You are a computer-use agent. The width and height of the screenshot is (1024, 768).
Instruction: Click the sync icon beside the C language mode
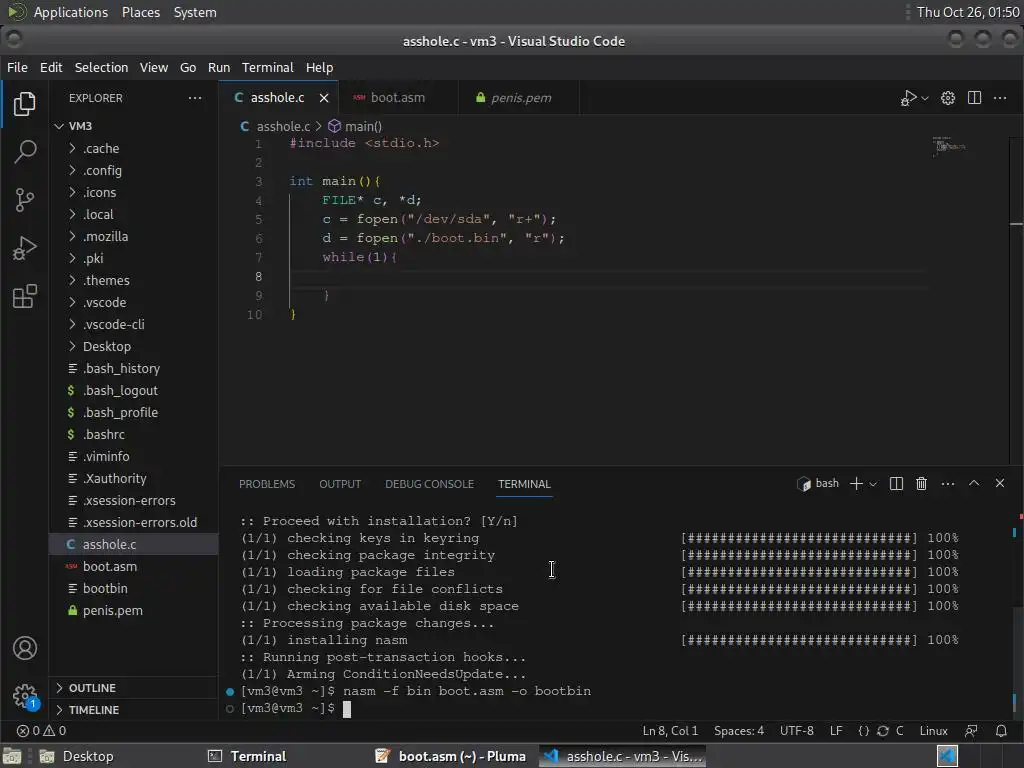click(x=883, y=731)
